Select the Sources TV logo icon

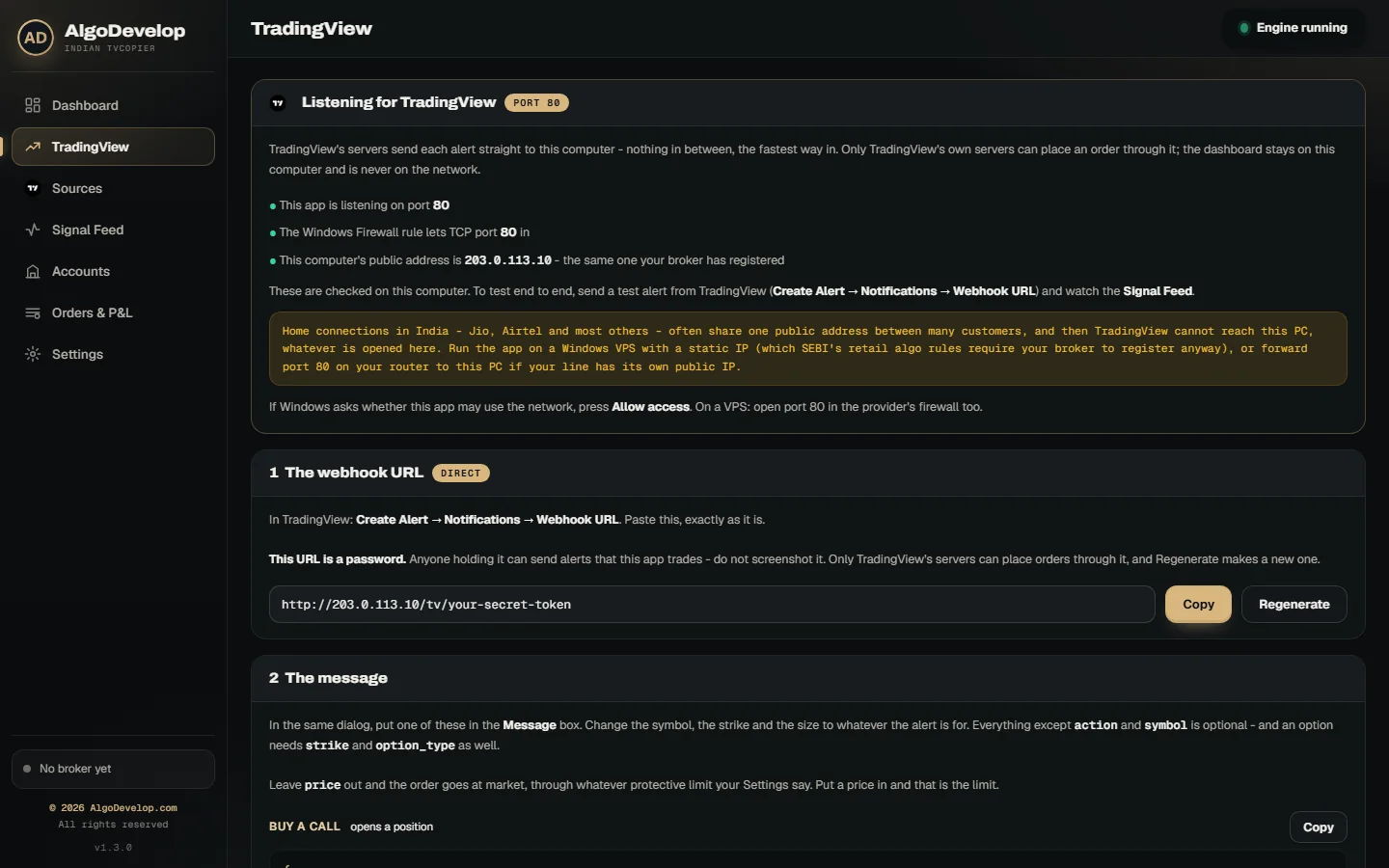33,188
